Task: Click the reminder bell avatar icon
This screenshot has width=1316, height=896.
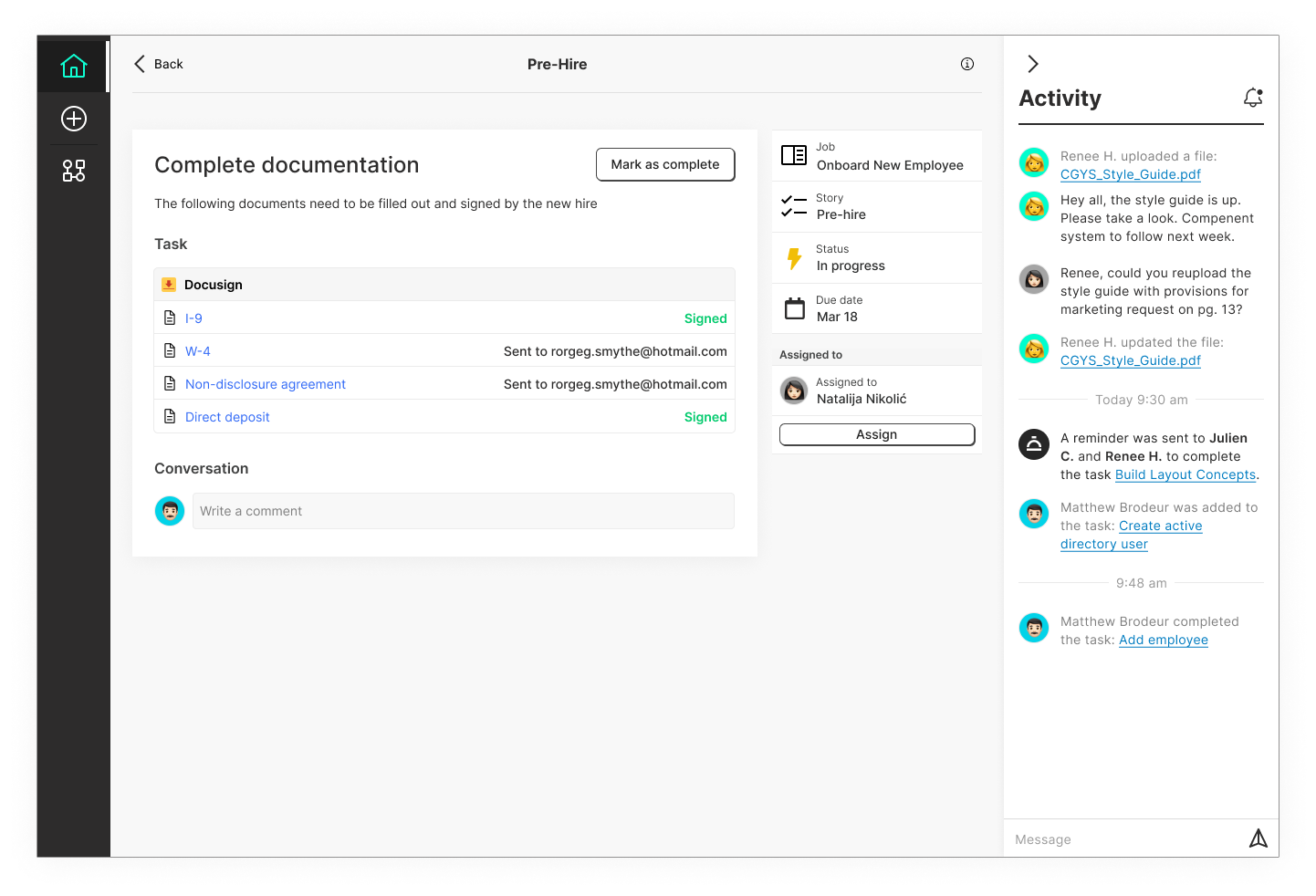Action: click(x=1034, y=444)
